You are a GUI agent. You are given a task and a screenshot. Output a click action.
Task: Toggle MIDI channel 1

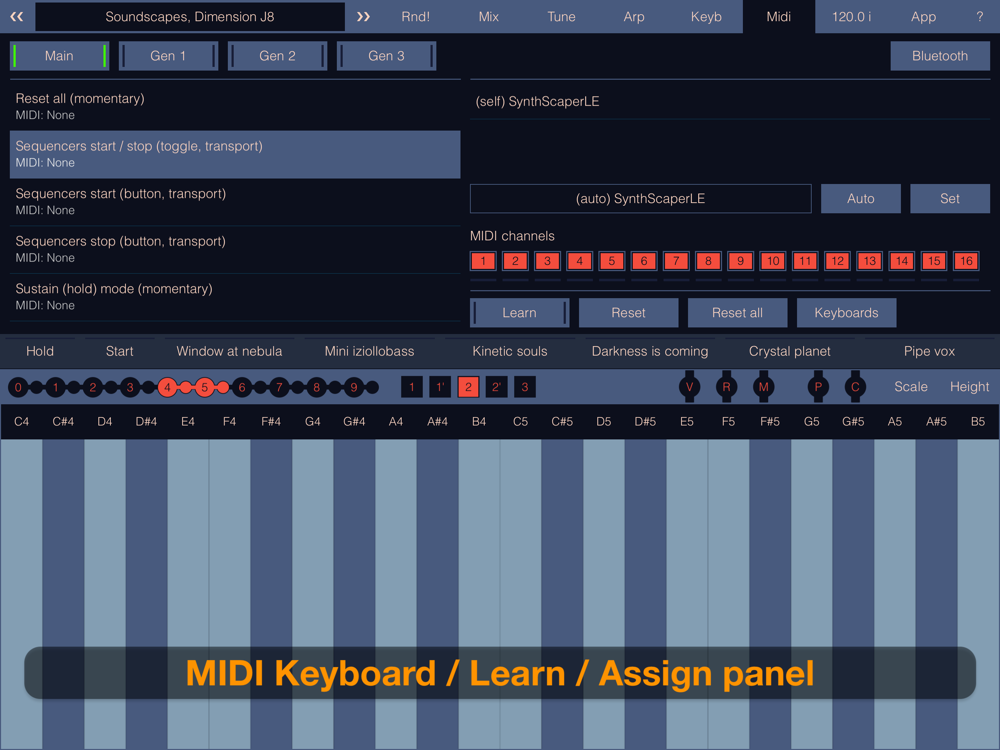pos(483,261)
